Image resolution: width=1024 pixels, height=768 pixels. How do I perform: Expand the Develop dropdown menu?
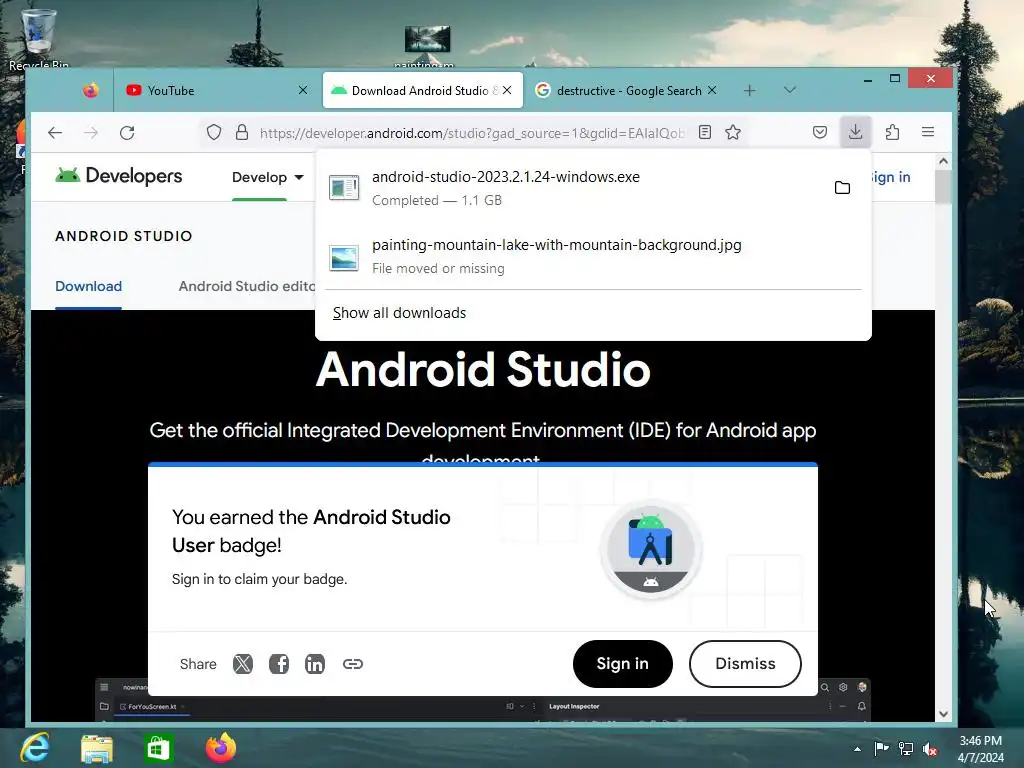click(x=268, y=177)
